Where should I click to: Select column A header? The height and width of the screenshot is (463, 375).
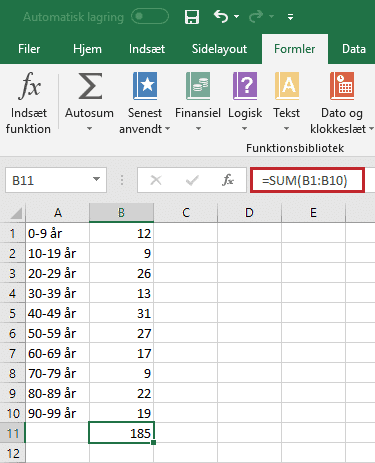(58, 213)
